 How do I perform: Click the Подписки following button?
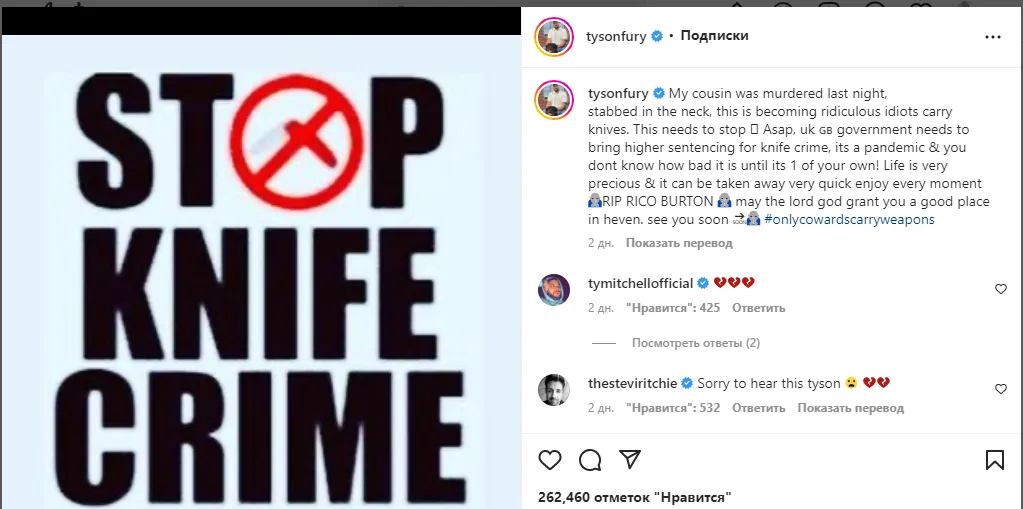(x=714, y=36)
